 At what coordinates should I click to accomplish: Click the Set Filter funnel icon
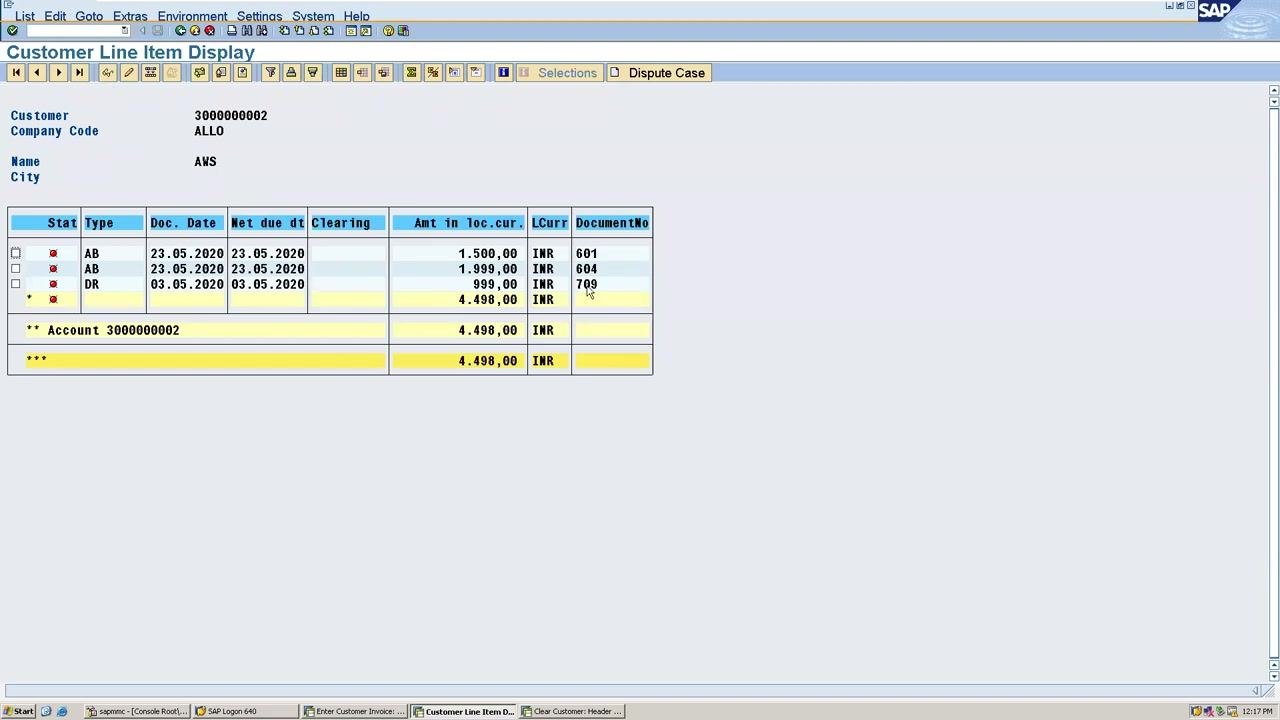(270, 73)
